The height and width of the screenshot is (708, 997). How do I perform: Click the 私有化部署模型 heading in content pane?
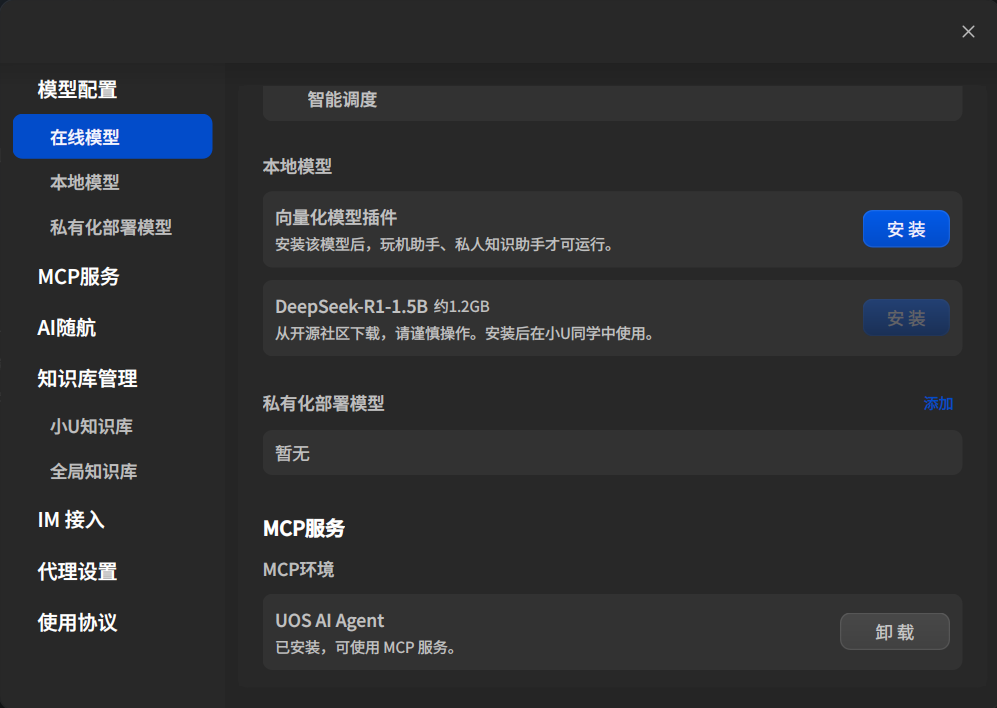(x=324, y=404)
